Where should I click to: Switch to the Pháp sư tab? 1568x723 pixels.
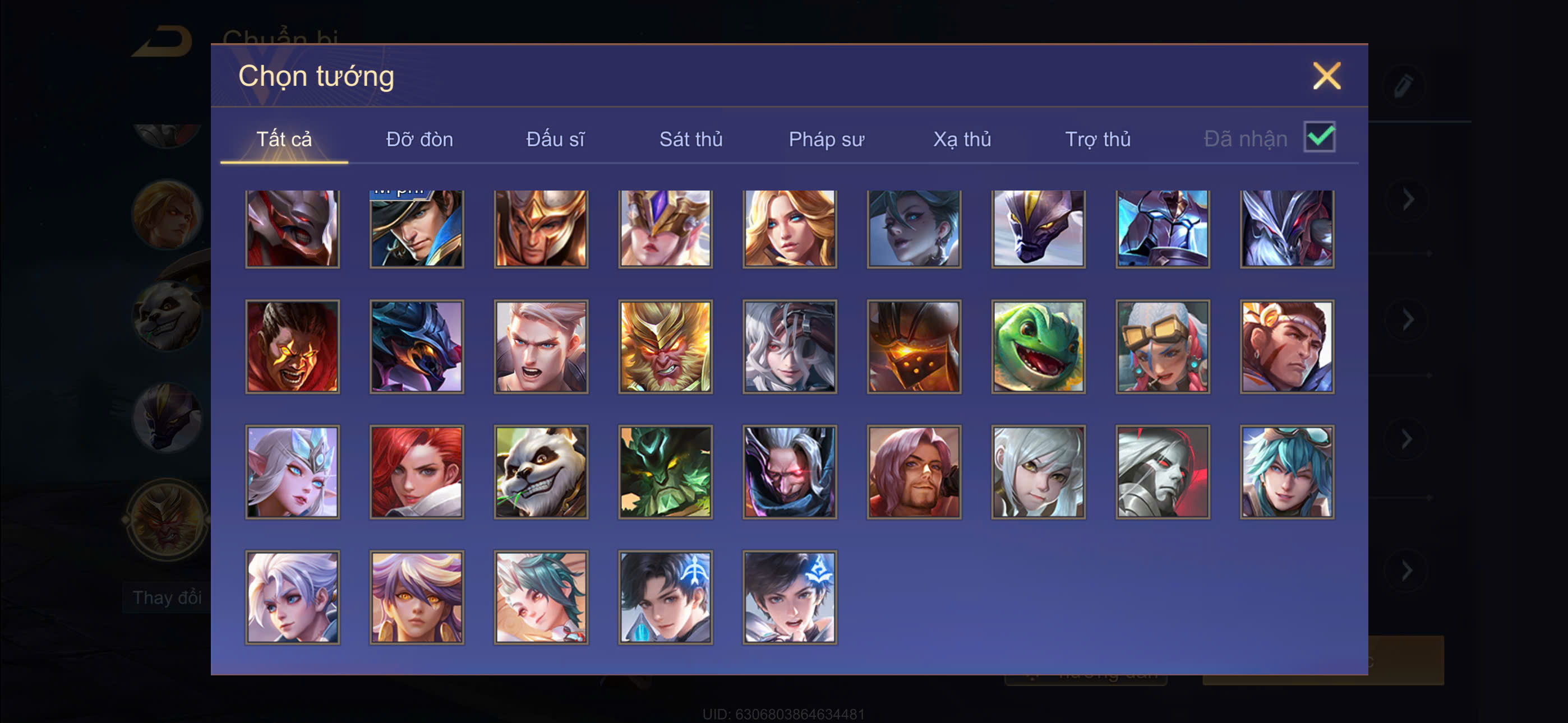[x=826, y=140]
